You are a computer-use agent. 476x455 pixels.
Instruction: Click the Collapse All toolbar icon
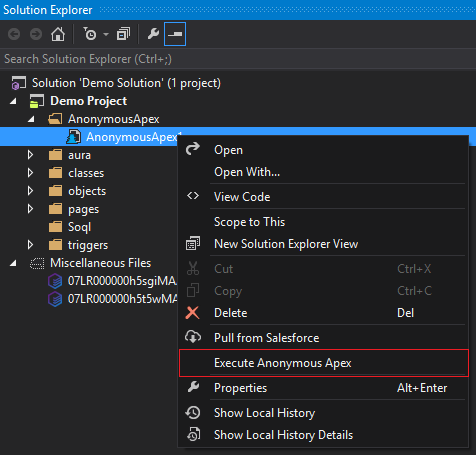pos(123,34)
